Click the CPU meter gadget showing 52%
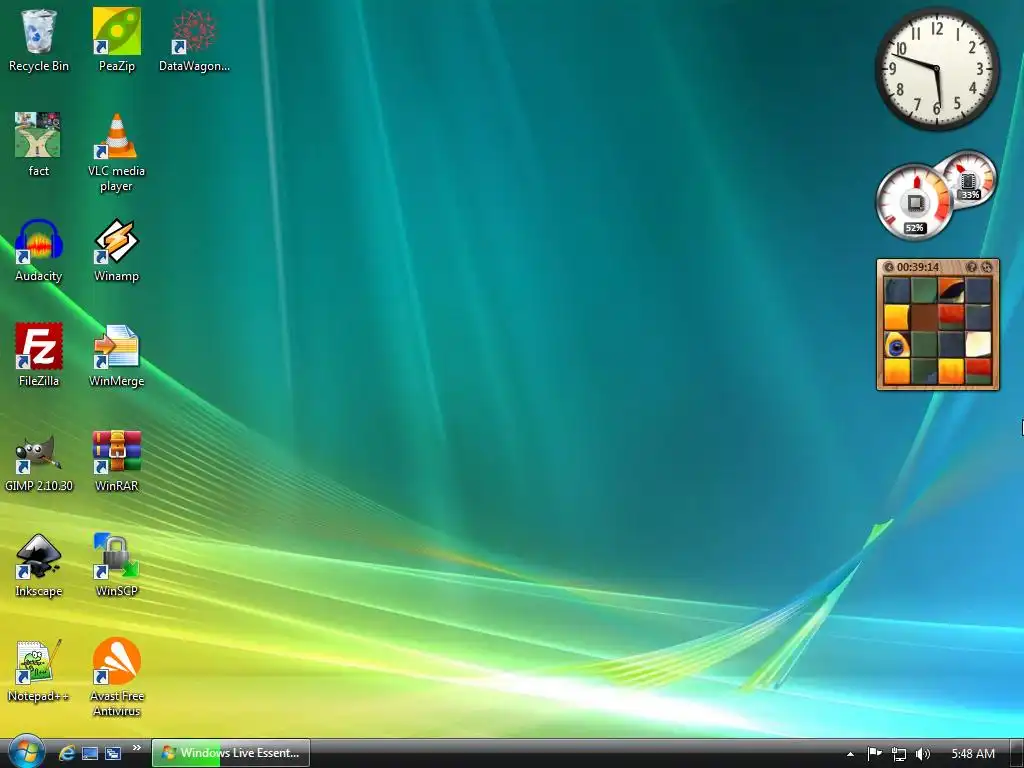 914,202
